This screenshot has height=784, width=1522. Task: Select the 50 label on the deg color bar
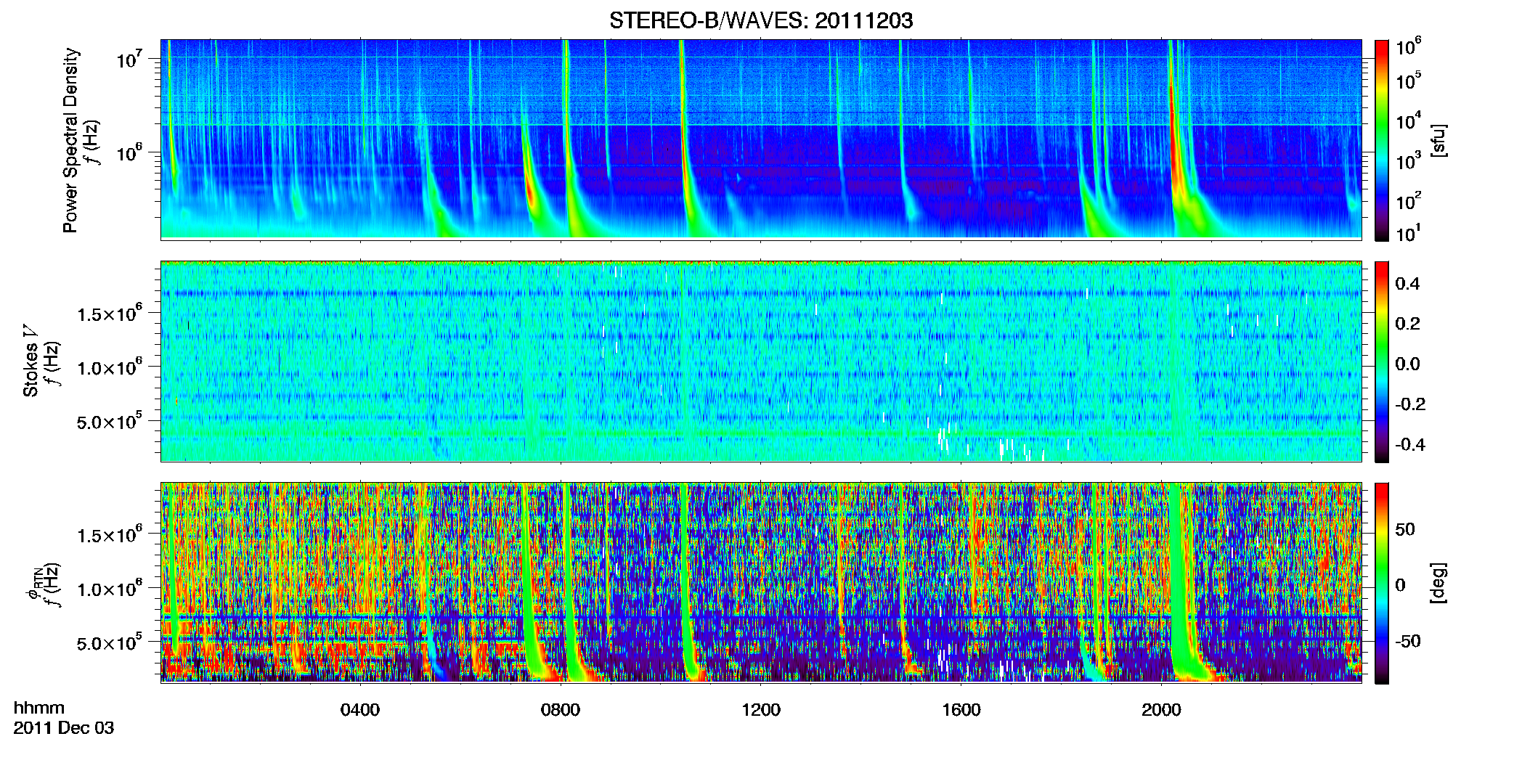click(x=1405, y=529)
